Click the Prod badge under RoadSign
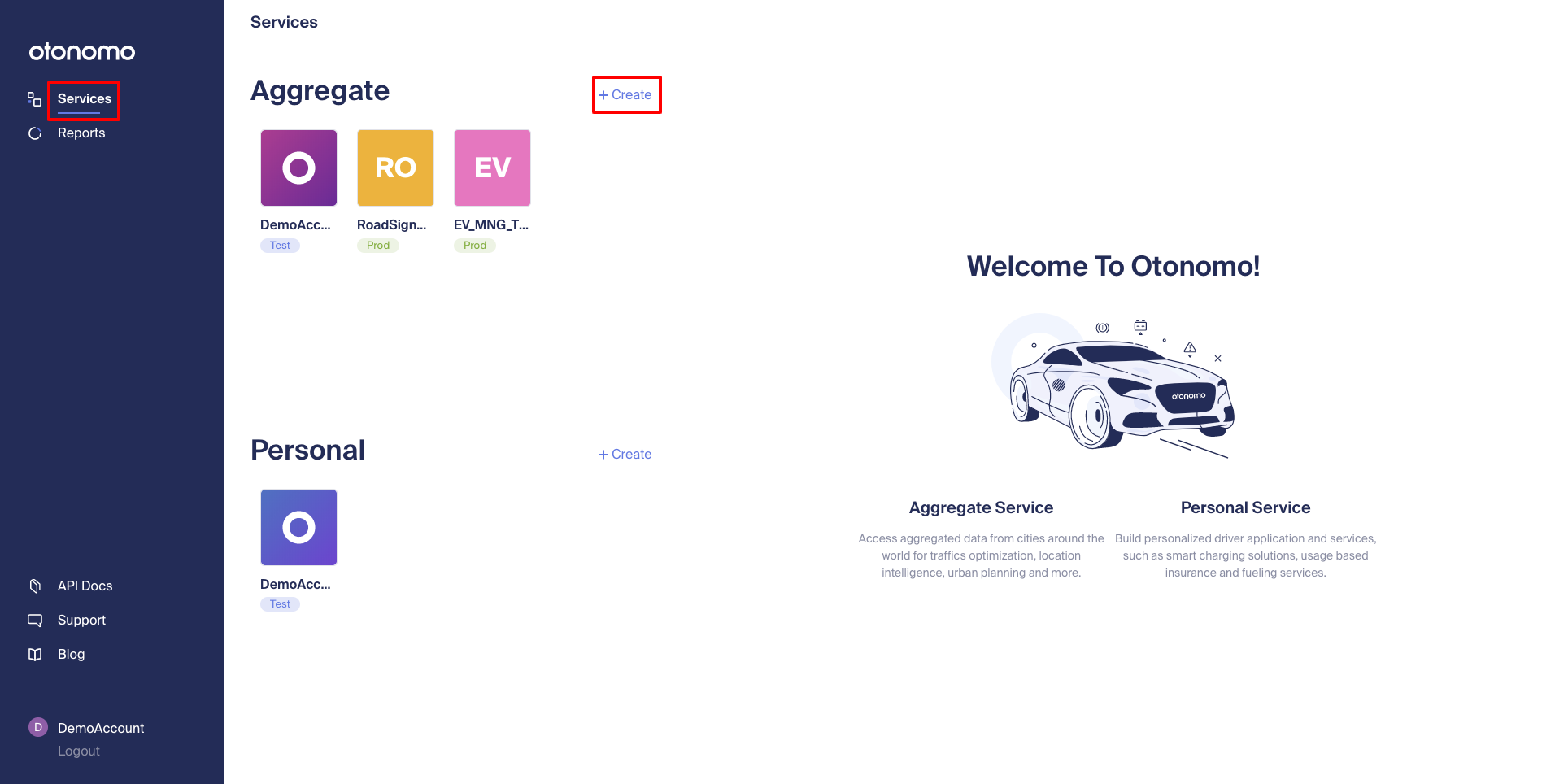Image resolution: width=1555 pixels, height=784 pixels. 378,246
